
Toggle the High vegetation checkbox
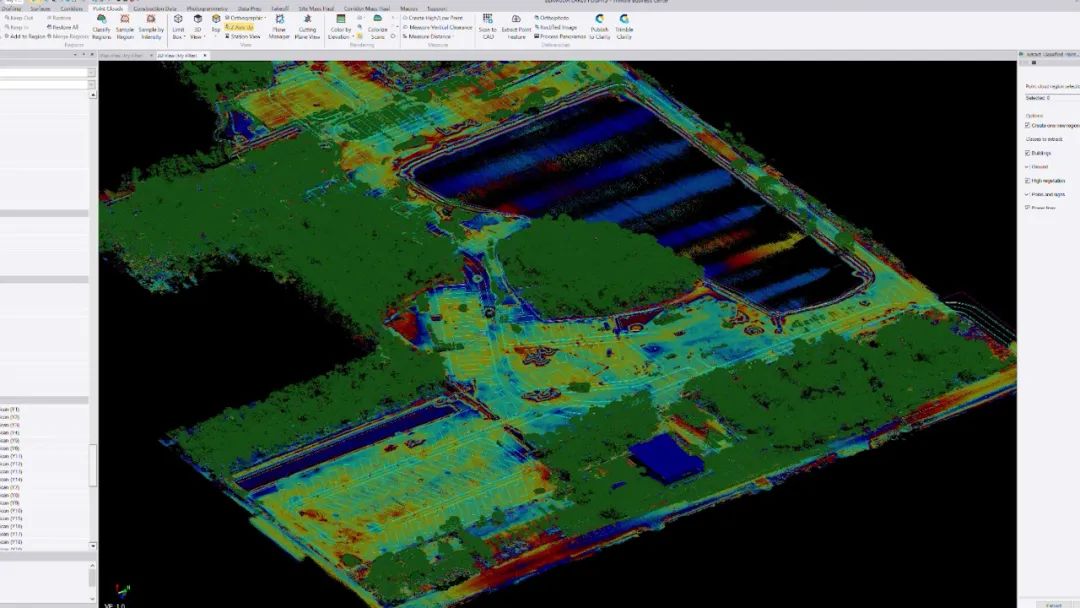(x=1028, y=181)
